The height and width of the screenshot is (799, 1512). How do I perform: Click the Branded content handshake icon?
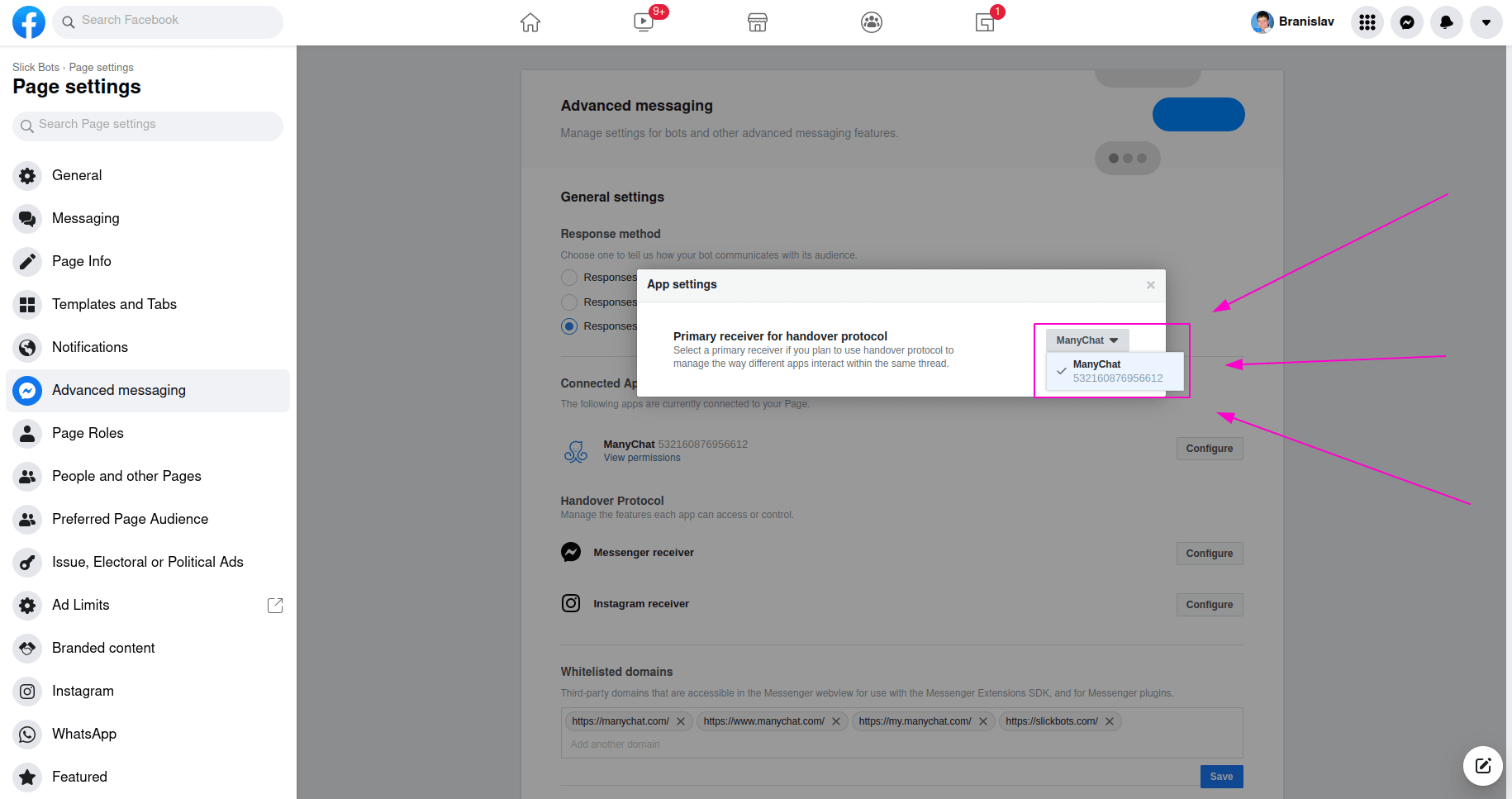click(27, 649)
